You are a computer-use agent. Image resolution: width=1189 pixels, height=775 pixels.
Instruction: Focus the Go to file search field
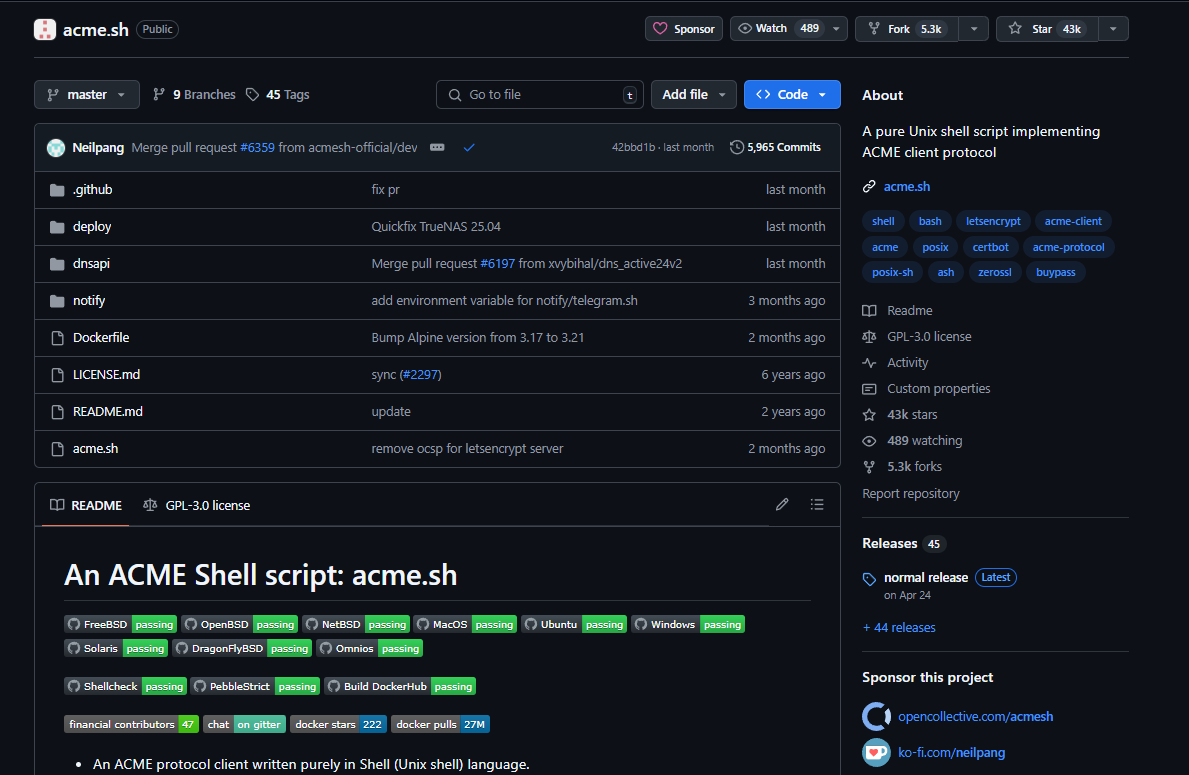(539, 95)
